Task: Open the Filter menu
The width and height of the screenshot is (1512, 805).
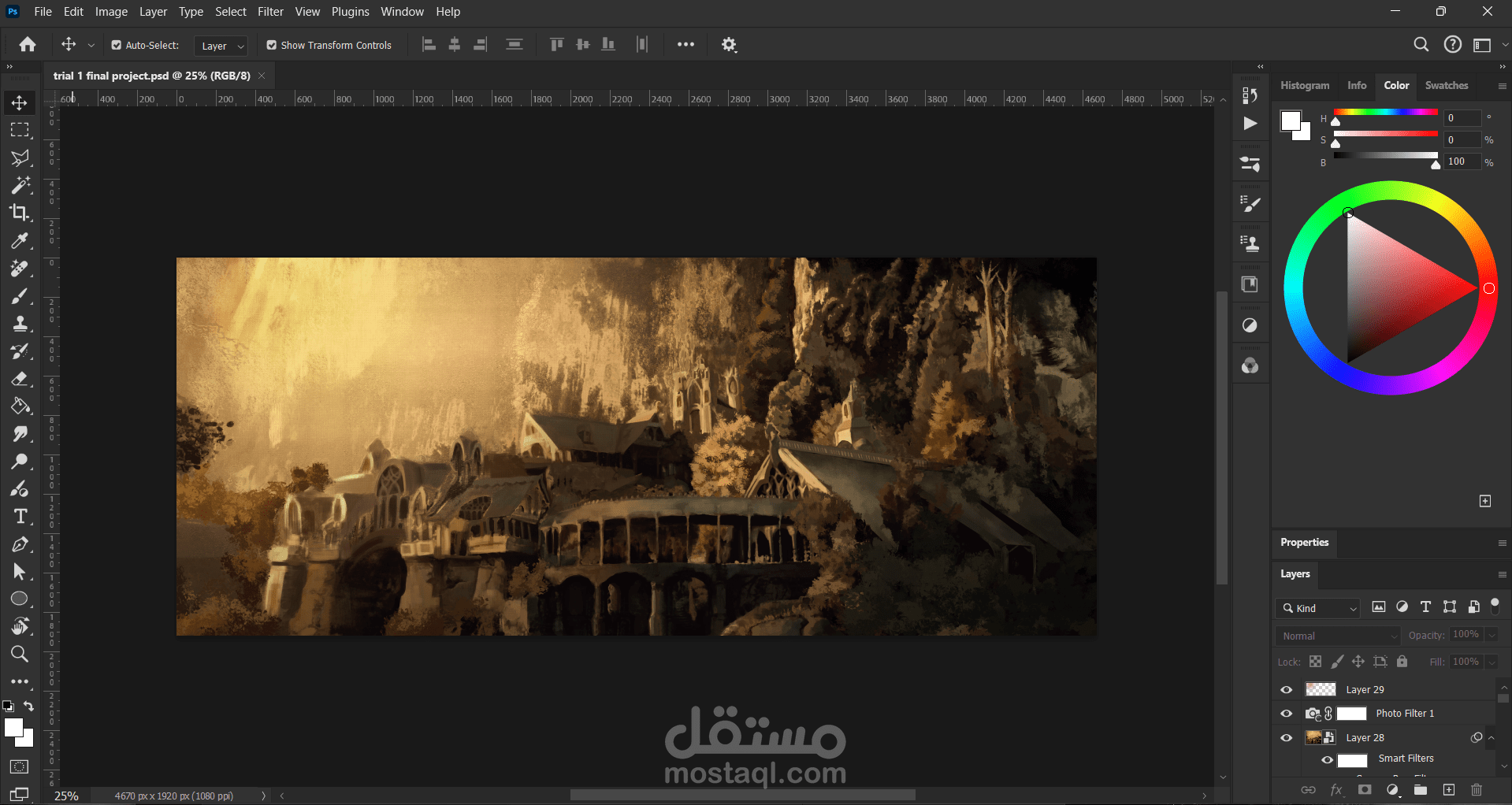Action: point(270,12)
